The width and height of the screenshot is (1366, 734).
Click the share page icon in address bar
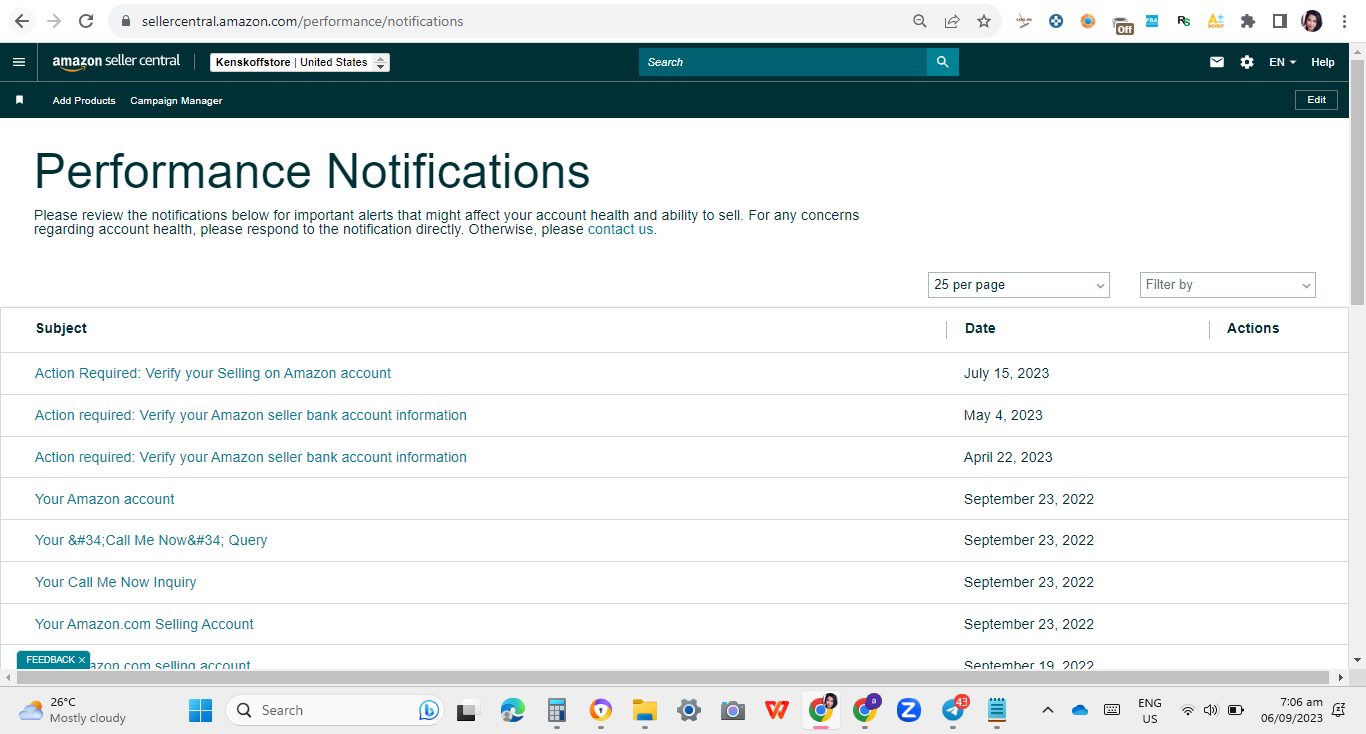click(952, 21)
